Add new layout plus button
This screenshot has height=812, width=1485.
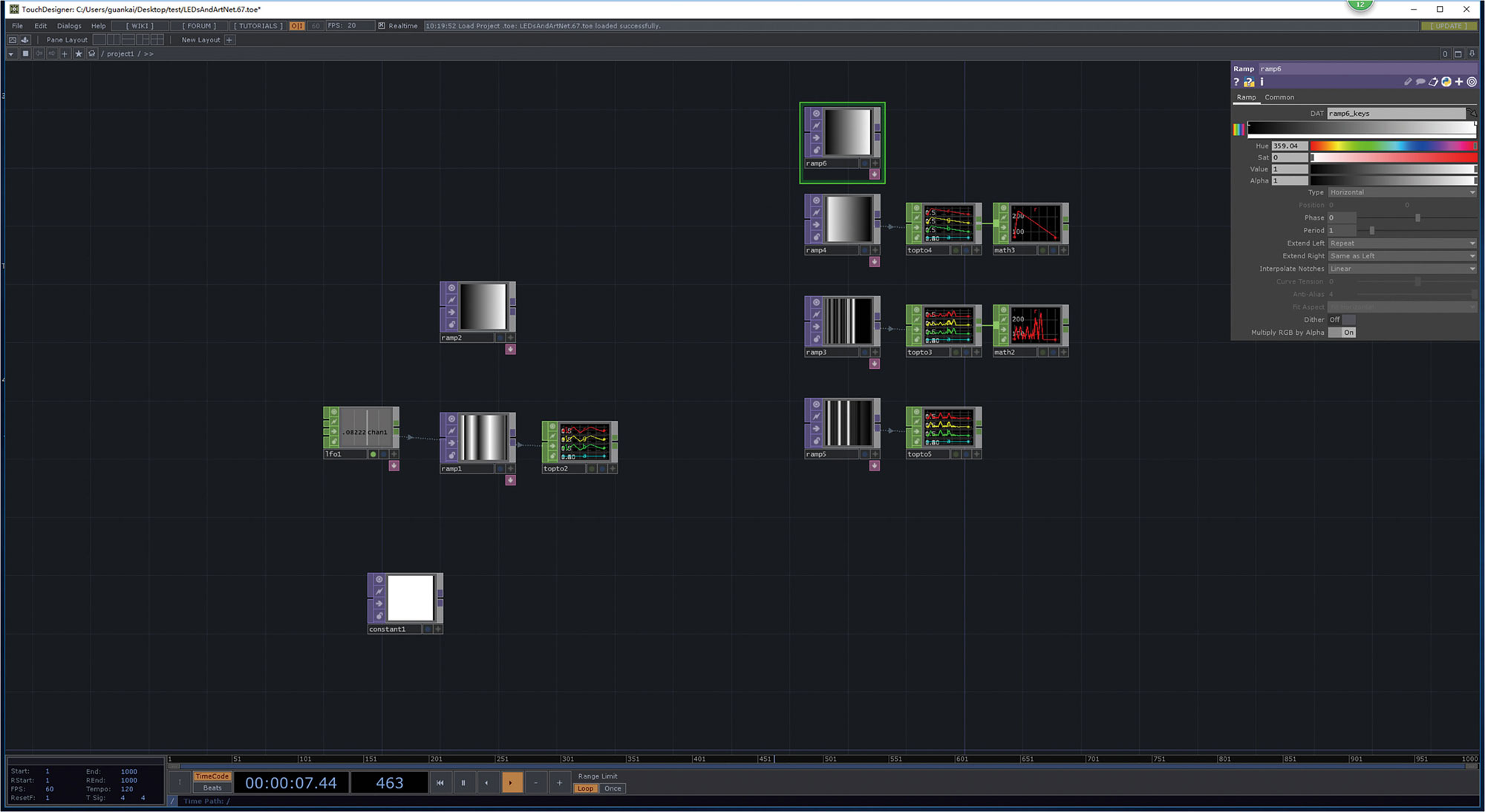click(229, 40)
